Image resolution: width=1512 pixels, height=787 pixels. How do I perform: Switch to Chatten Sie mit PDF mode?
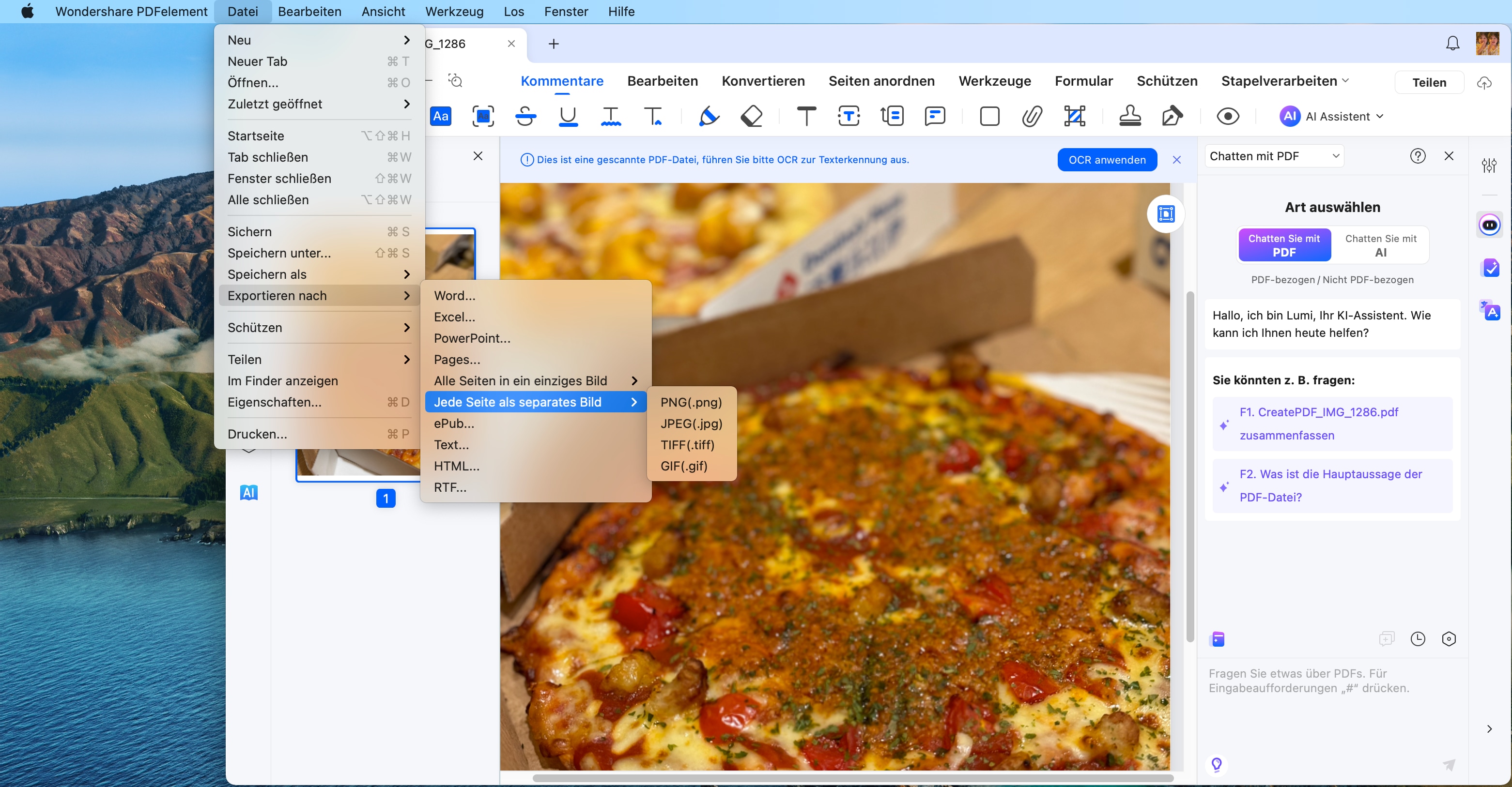coord(1284,245)
